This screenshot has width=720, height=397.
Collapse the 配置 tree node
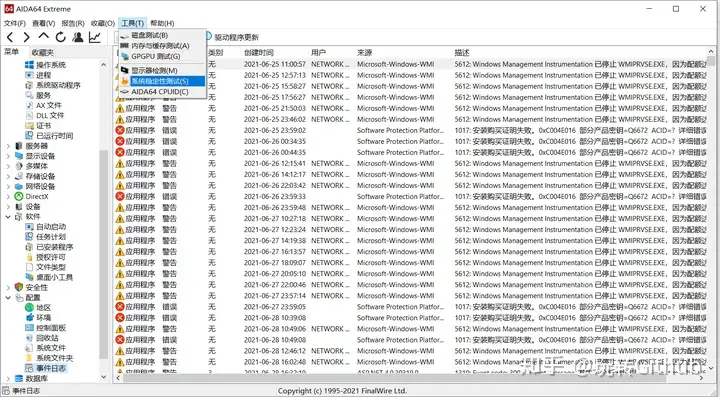point(8,297)
